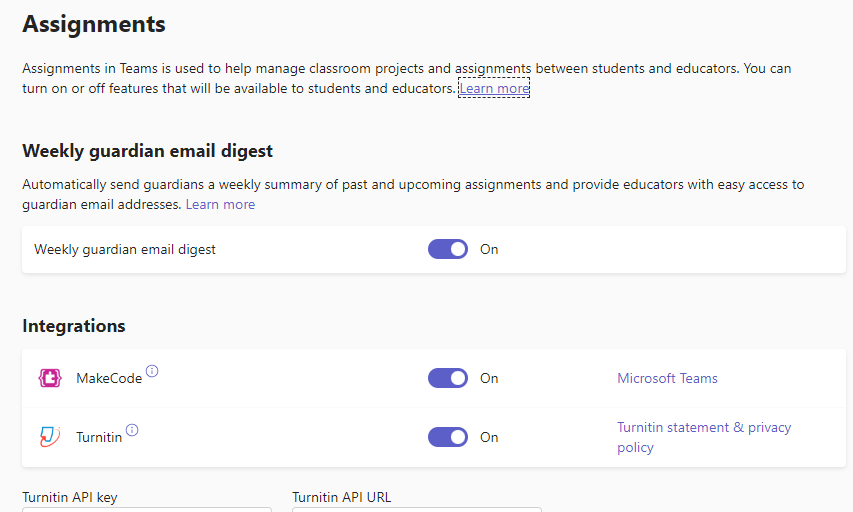Viewport: 853px width, 512px height.
Task: Disable the Turnitin integration toggle
Action: pos(448,437)
